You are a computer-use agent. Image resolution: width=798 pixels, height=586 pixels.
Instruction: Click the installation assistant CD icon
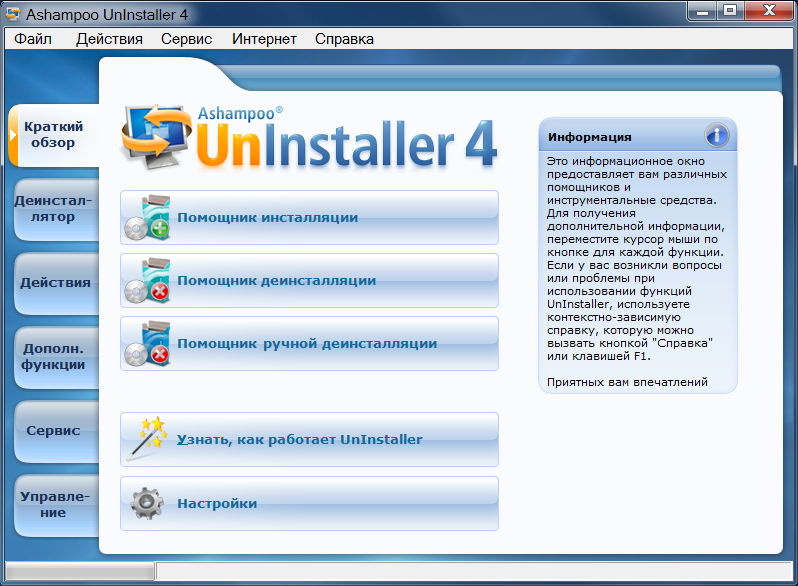148,217
